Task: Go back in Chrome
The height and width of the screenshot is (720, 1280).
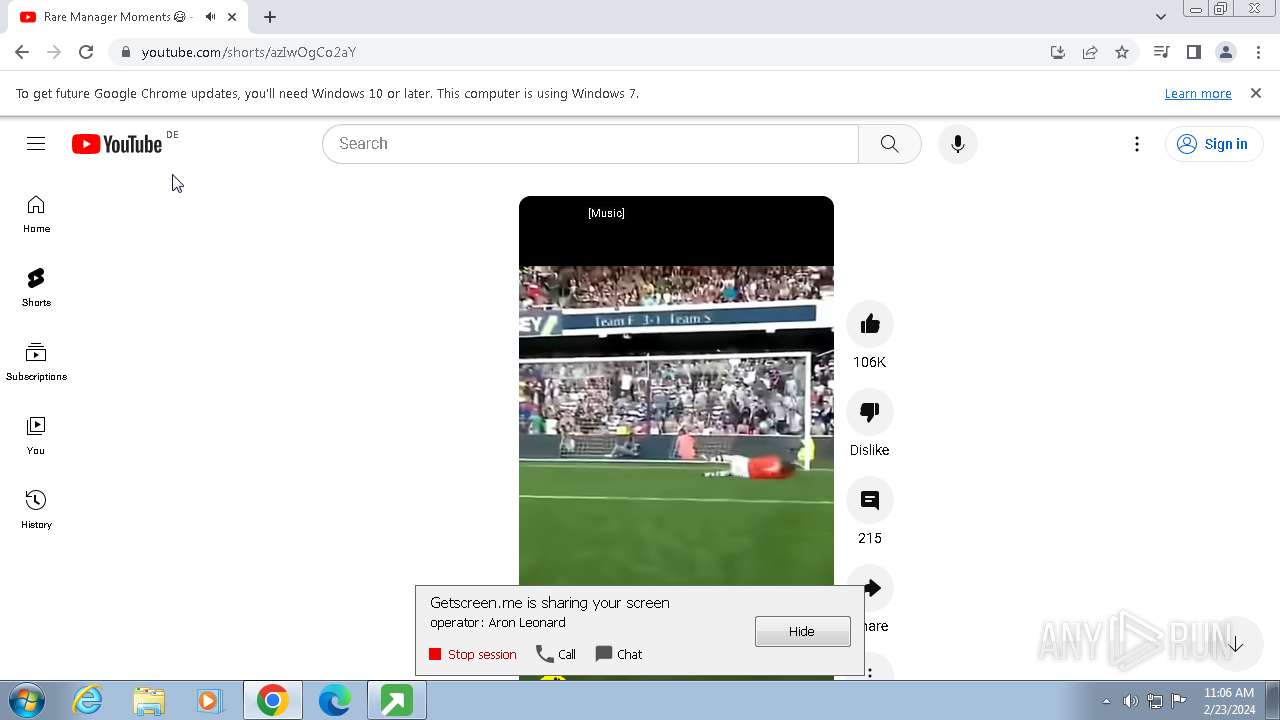Action: point(22,52)
